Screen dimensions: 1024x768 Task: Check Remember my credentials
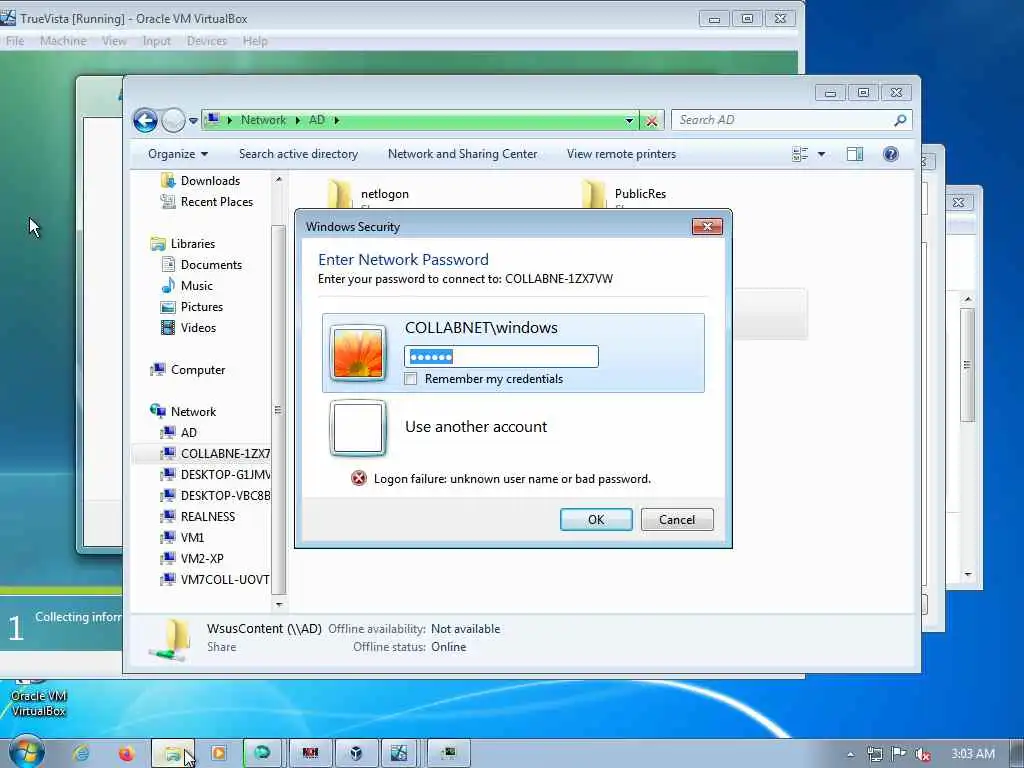(x=411, y=379)
